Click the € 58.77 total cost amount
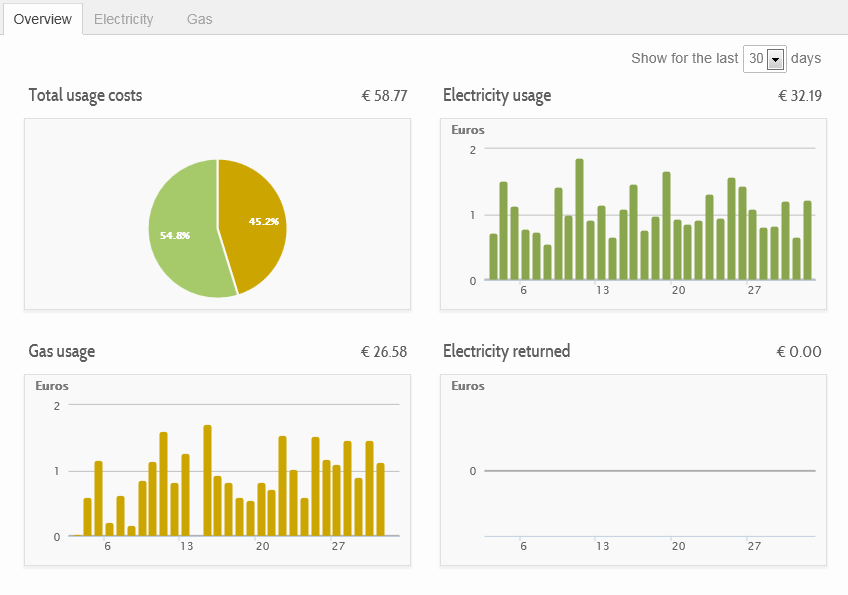The height and width of the screenshot is (595, 848). 384,96
